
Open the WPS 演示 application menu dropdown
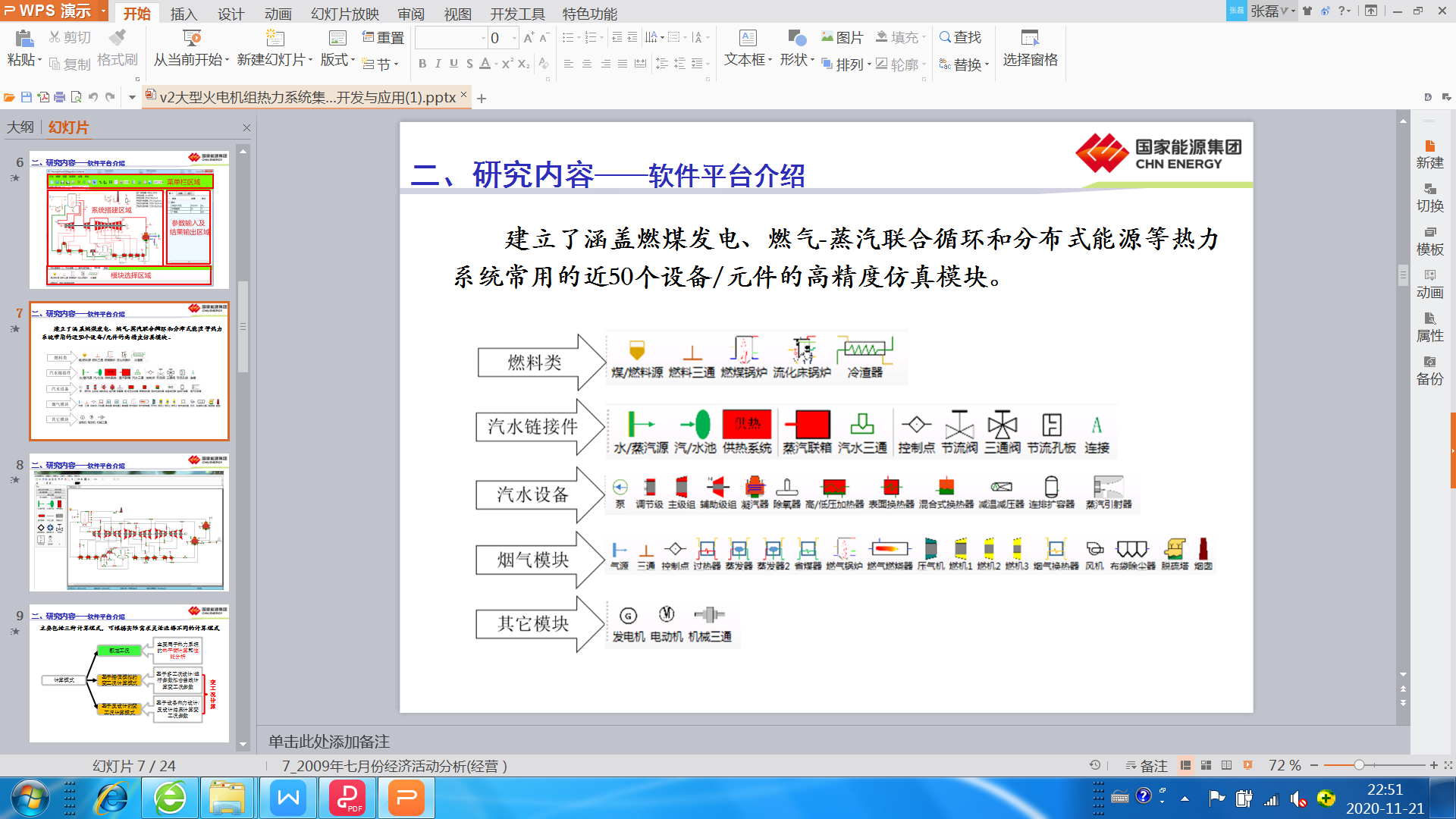(103, 11)
